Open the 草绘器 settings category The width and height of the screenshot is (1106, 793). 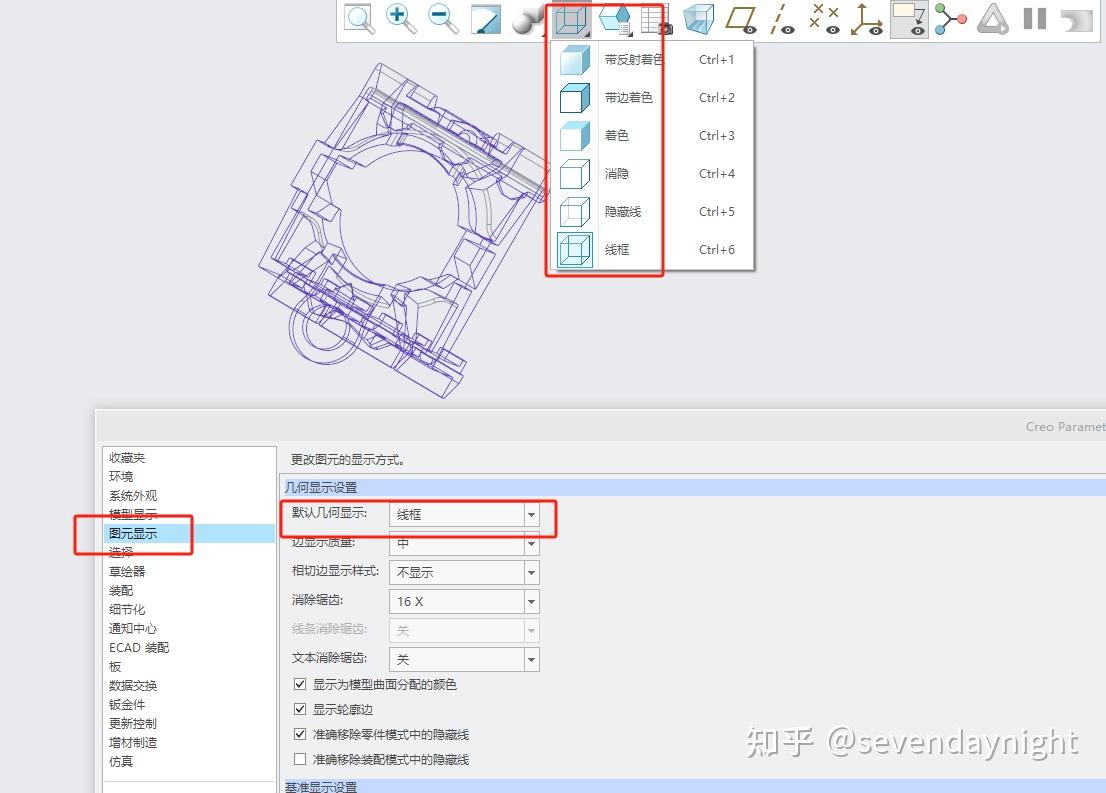tap(126, 571)
